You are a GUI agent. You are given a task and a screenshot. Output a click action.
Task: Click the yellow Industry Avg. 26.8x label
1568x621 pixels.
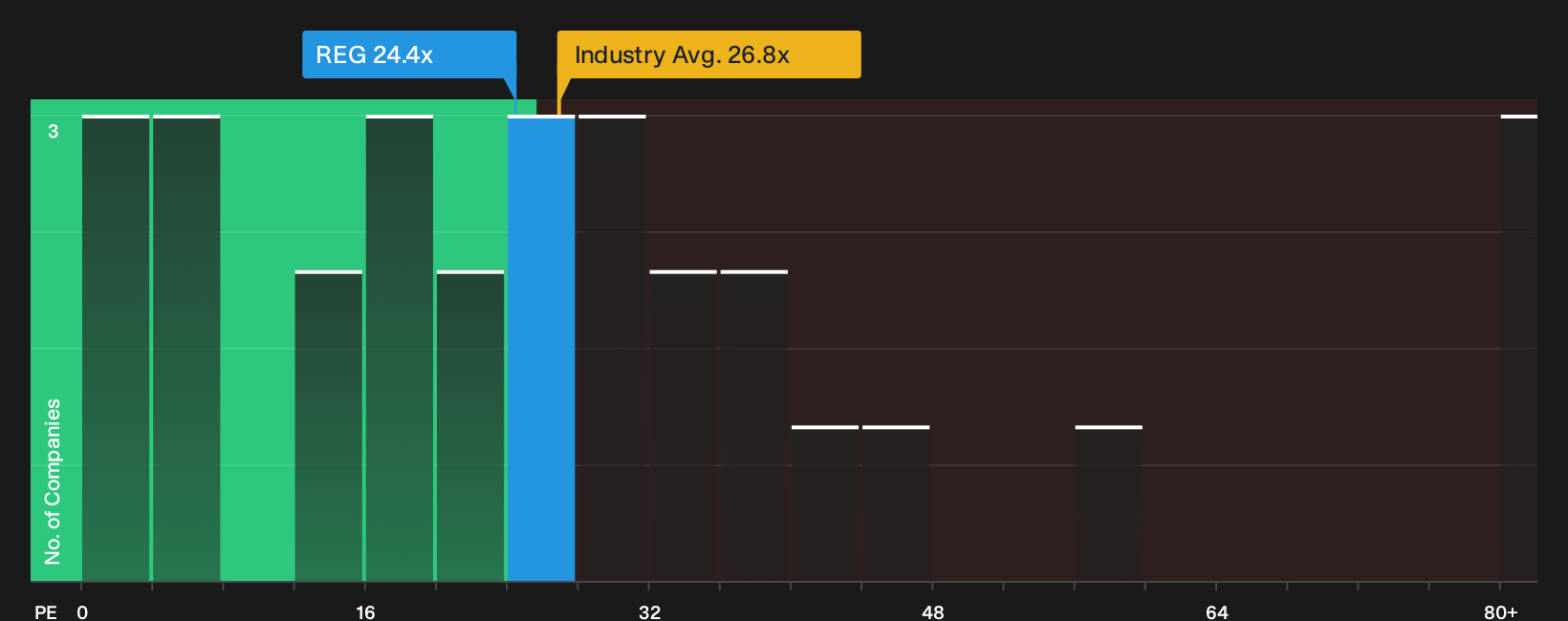(708, 54)
